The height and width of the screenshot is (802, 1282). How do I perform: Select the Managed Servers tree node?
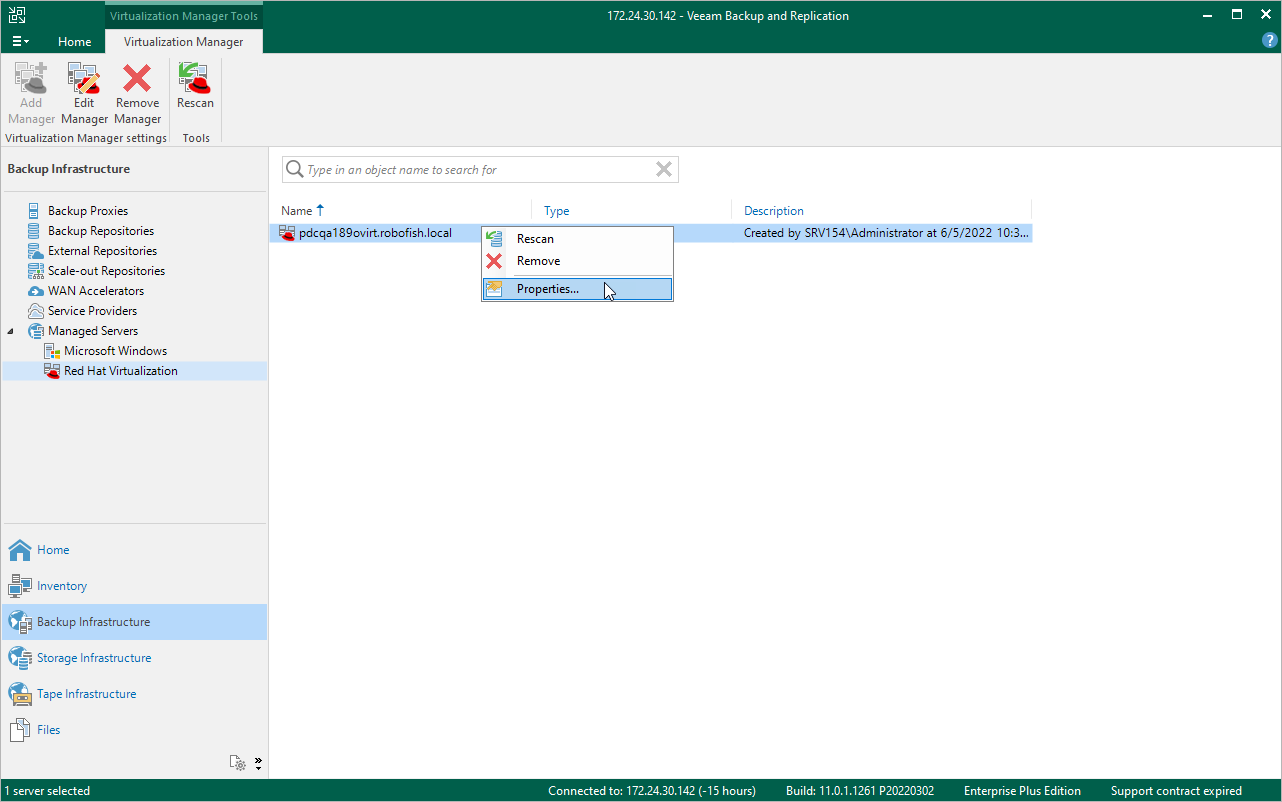click(x=93, y=331)
